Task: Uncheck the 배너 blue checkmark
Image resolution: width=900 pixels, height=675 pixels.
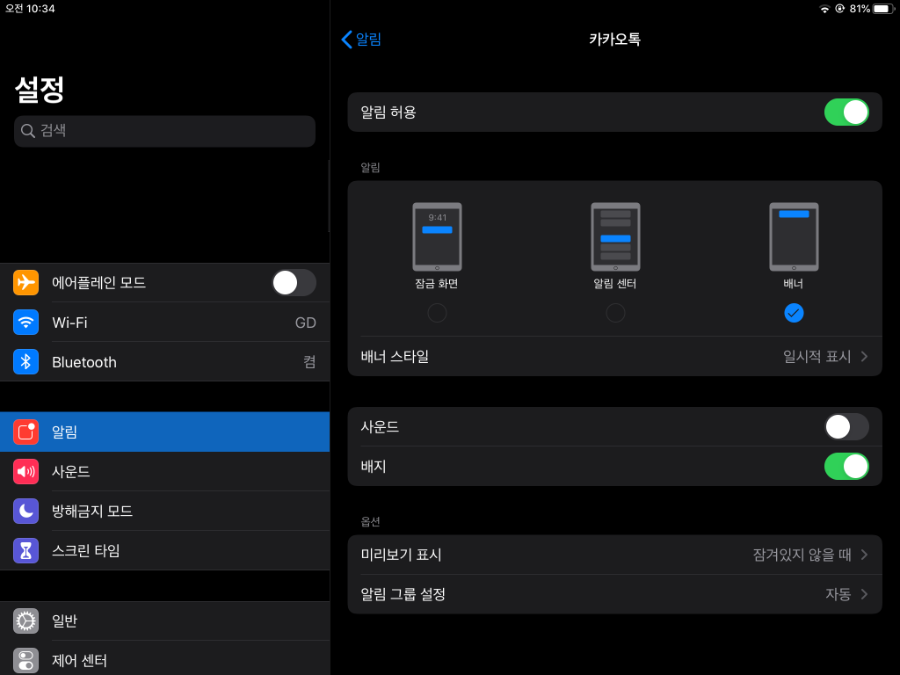Action: click(x=794, y=313)
